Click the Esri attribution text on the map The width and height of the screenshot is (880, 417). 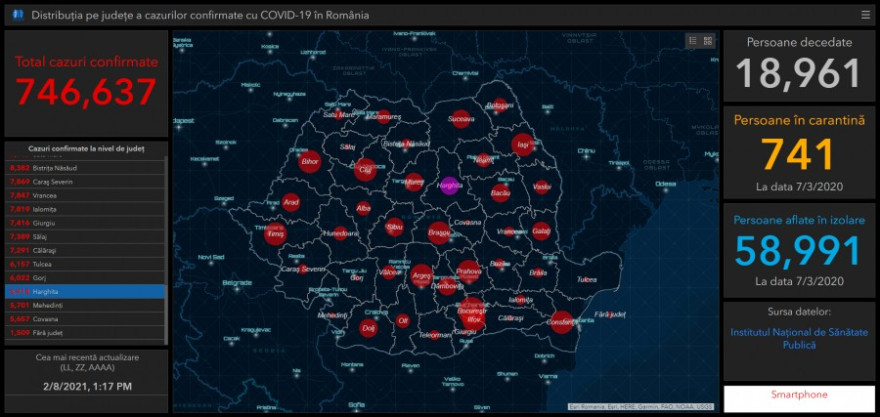pos(640,406)
